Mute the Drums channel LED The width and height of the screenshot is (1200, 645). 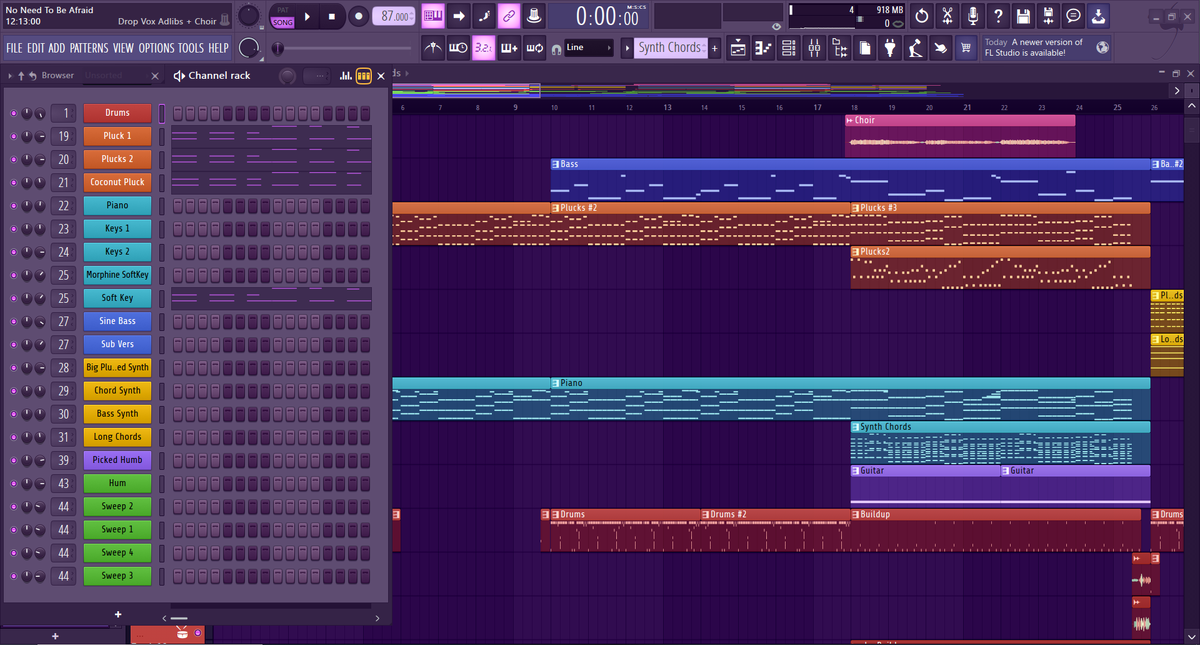coord(13,113)
